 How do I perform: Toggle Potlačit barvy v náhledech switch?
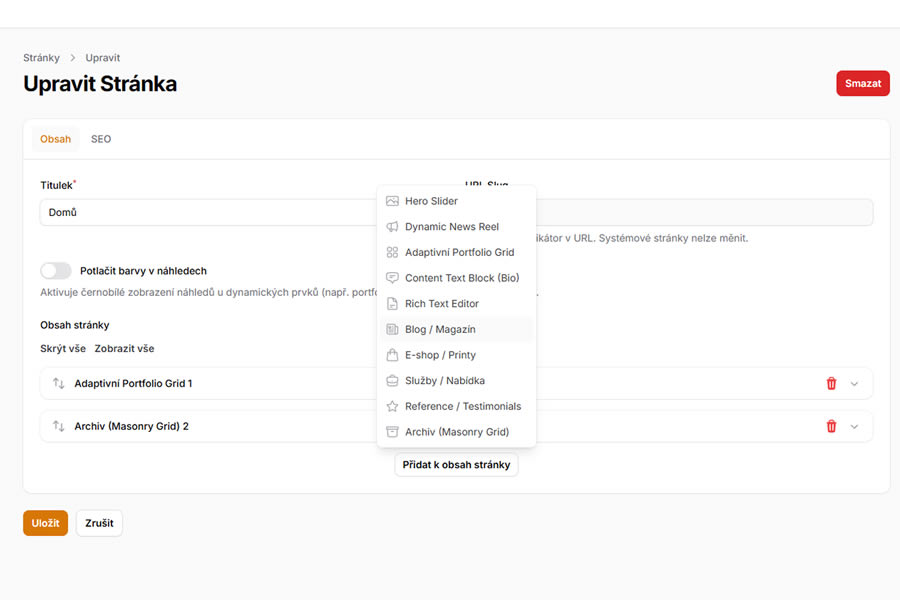pyautogui.click(x=56, y=271)
